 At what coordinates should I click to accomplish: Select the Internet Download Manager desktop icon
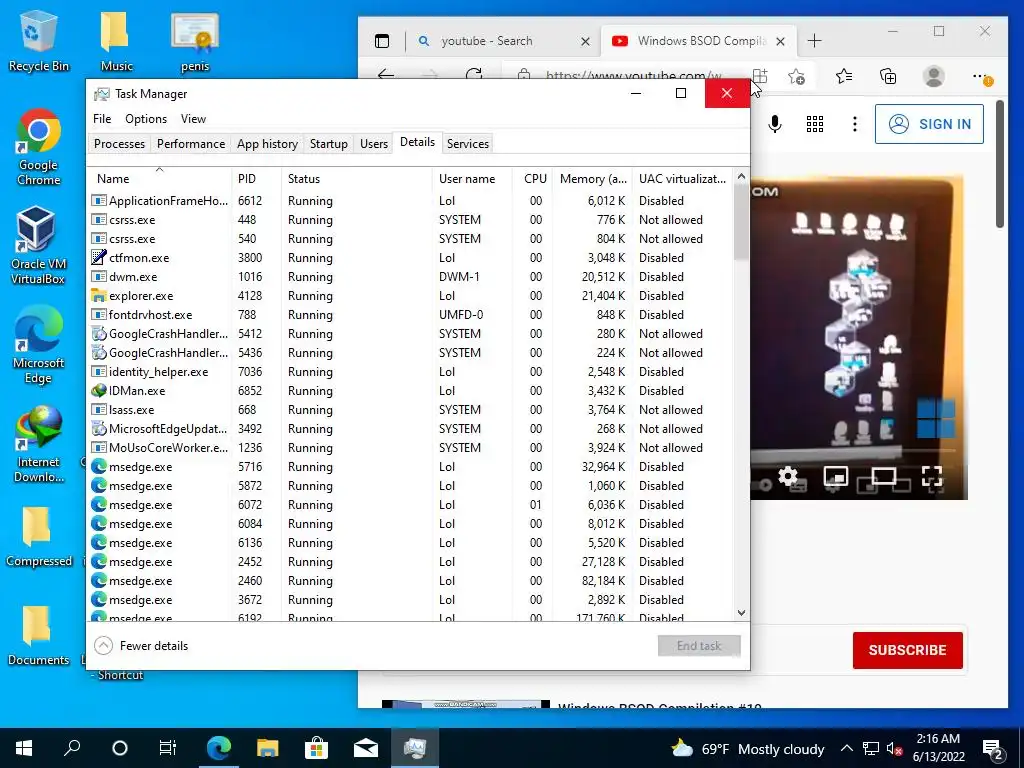point(38,444)
